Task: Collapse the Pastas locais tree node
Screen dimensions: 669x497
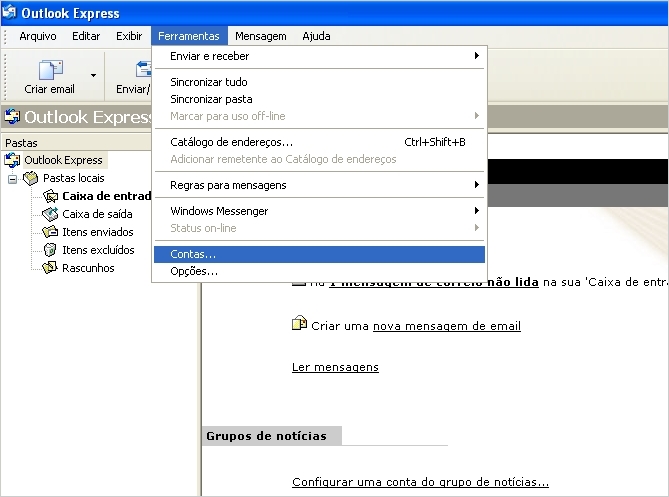Action: click(13, 178)
